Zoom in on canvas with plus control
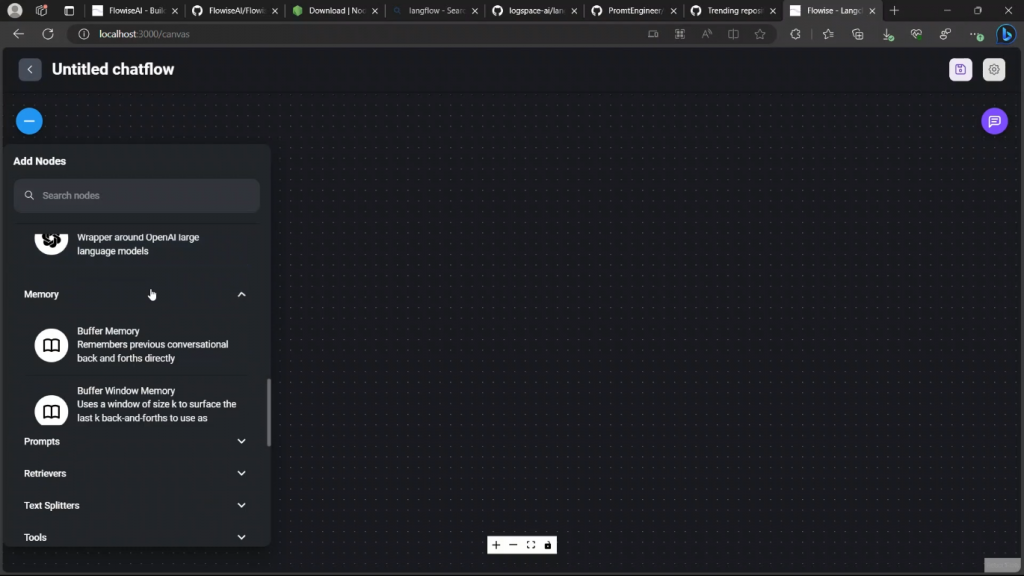1024x576 pixels. click(x=496, y=545)
